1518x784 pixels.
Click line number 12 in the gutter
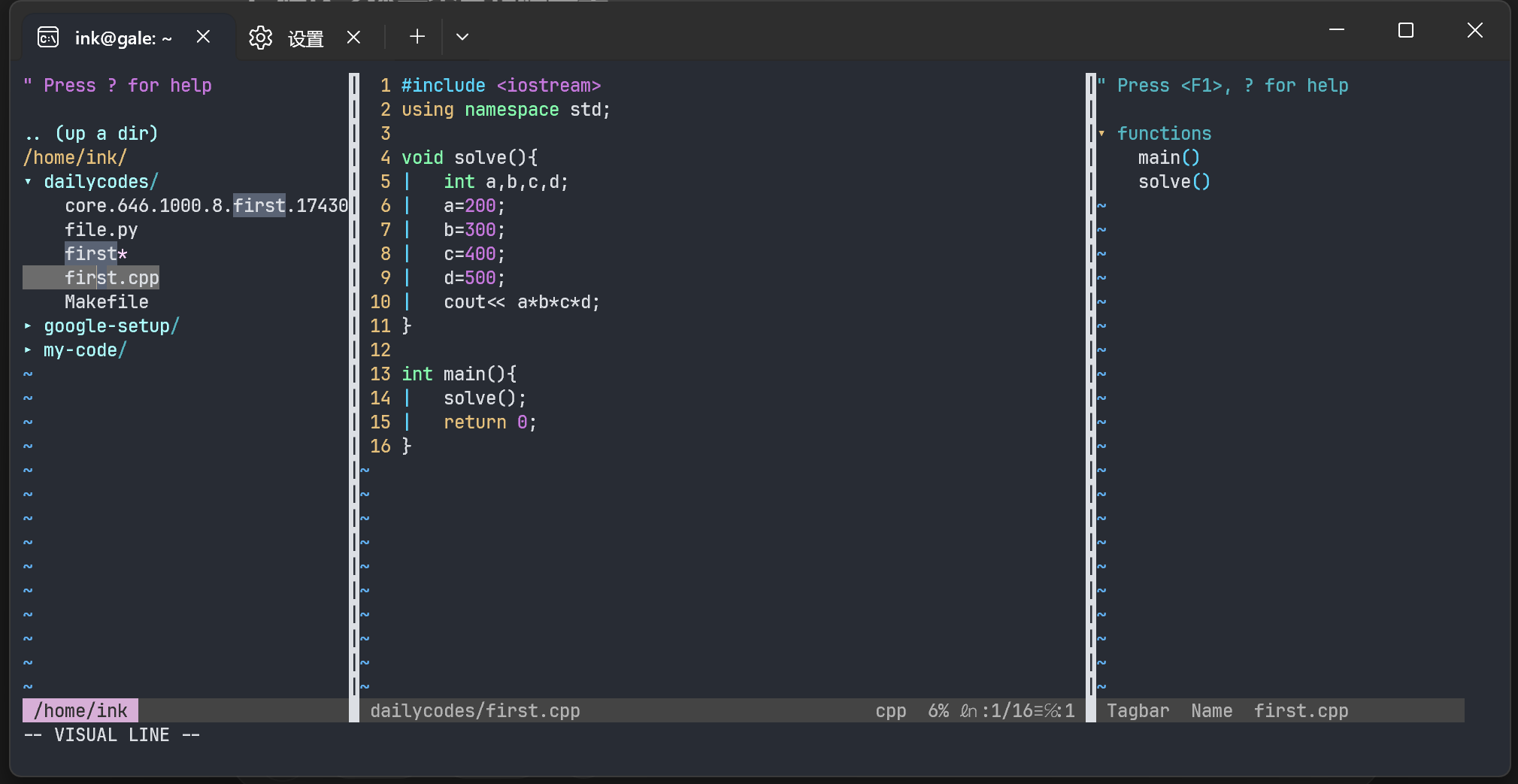point(380,350)
